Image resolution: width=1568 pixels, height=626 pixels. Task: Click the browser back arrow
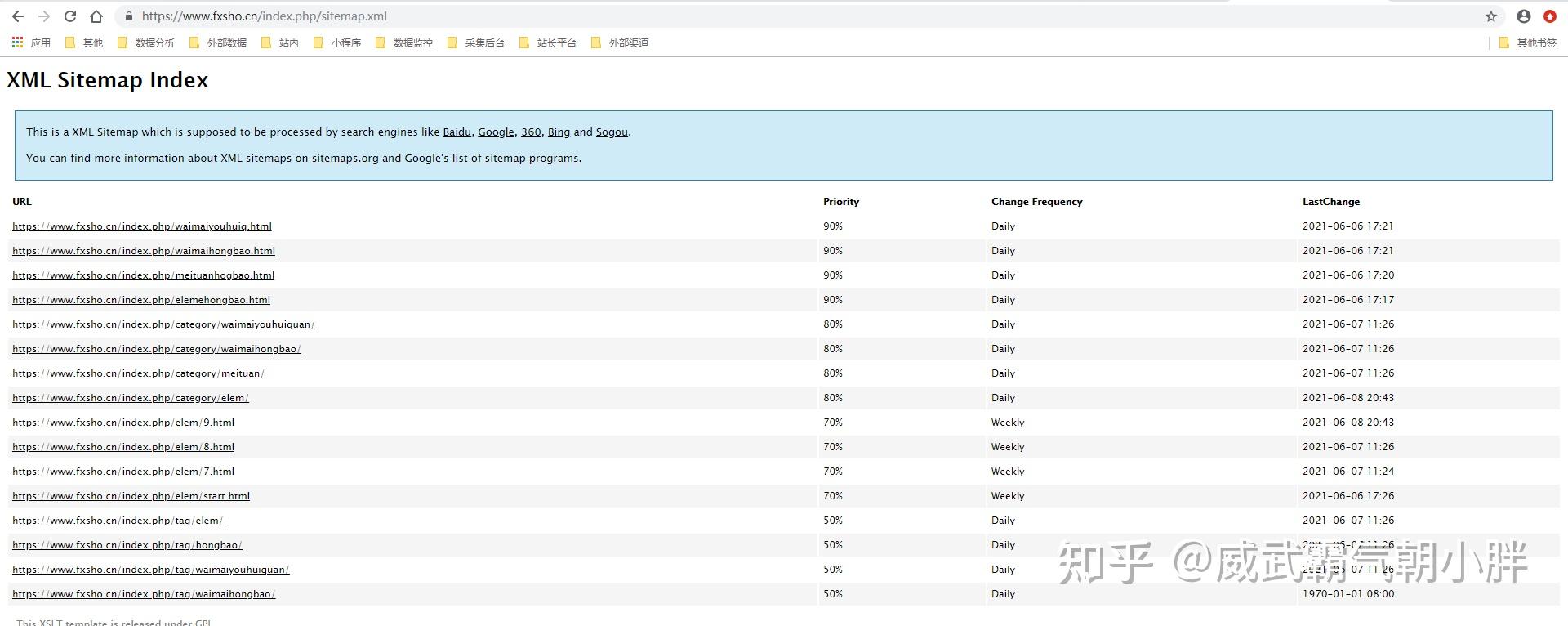click(x=18, y=16)
